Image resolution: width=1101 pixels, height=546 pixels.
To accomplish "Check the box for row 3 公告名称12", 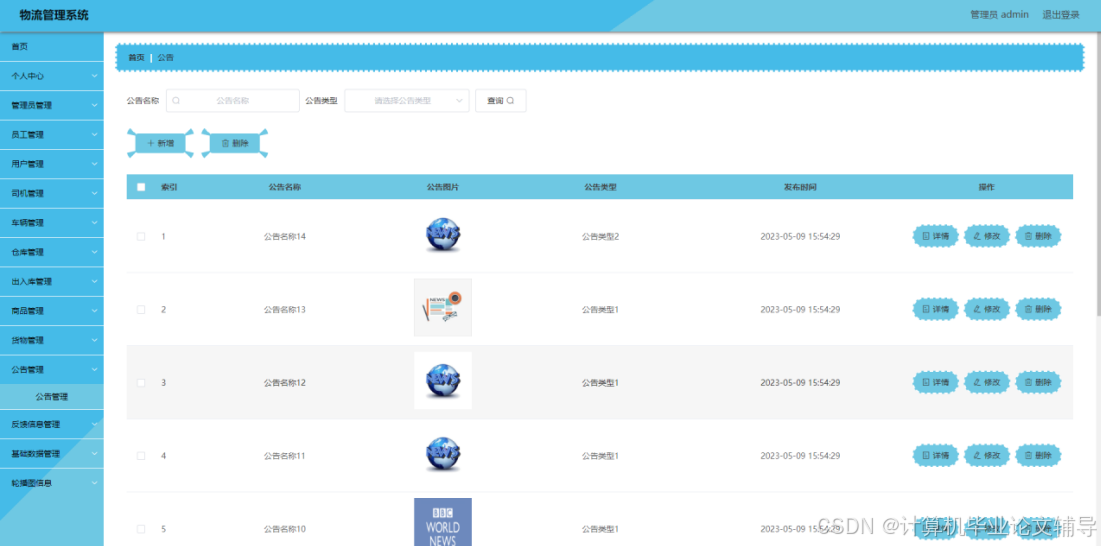I will [141, 382].
